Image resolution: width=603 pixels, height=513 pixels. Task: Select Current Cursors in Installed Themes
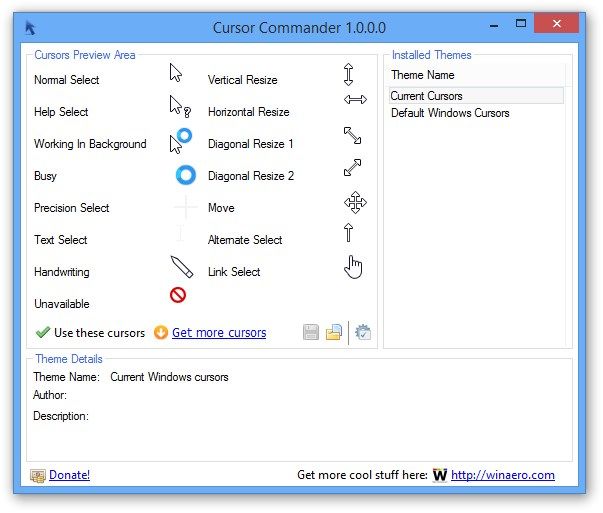tap(476, 96)
